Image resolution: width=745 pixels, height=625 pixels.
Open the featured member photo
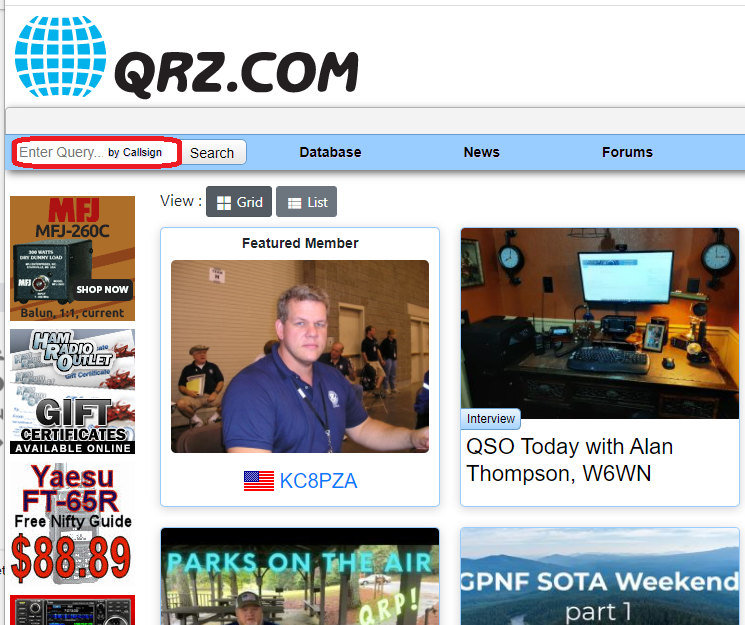tap(300, 356)
